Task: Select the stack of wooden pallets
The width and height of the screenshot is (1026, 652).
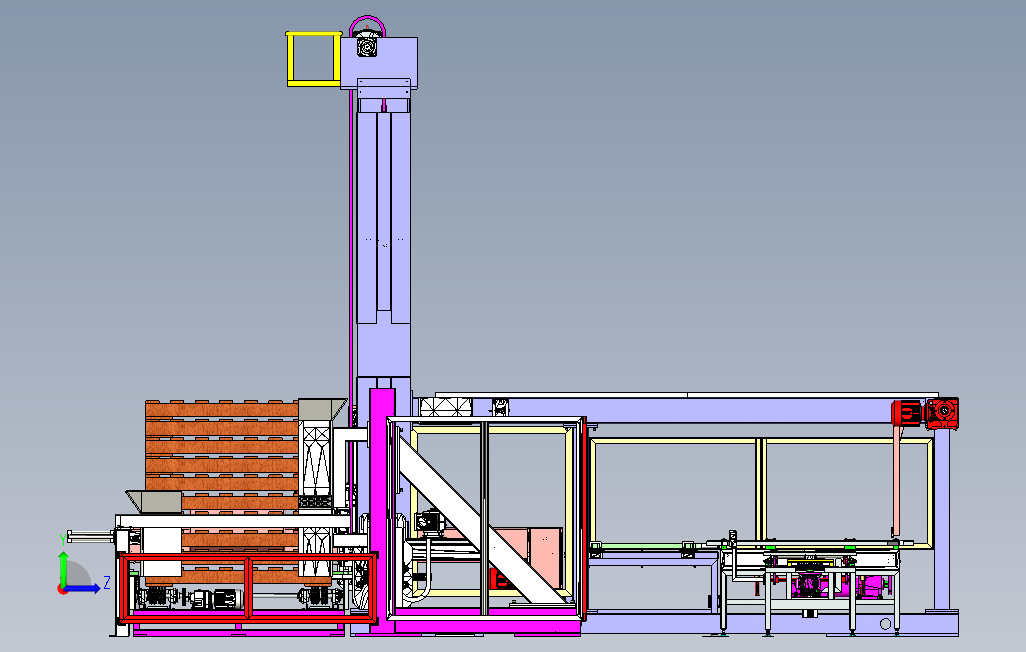Action: pos(222,491)
